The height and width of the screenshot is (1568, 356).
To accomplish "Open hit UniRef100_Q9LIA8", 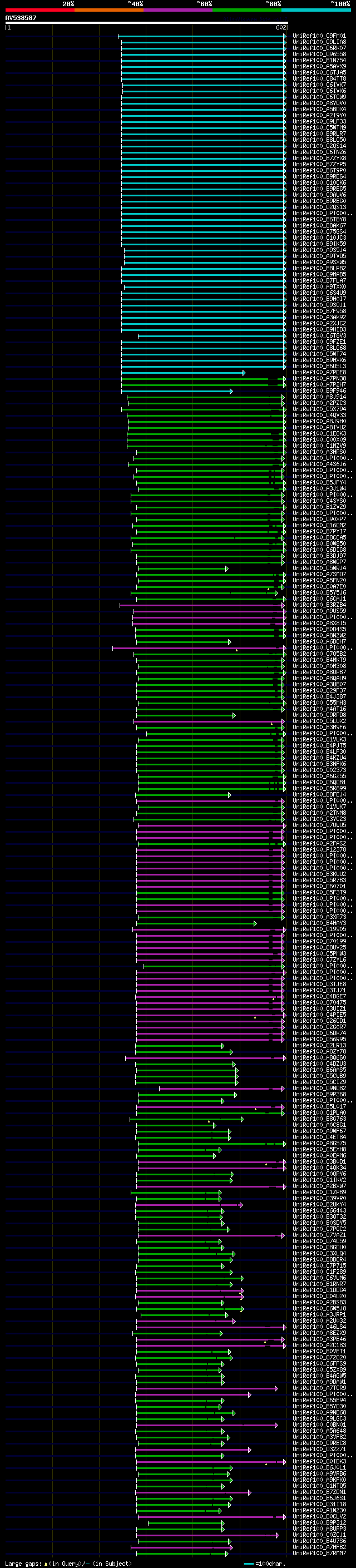I will click(319, 42).
